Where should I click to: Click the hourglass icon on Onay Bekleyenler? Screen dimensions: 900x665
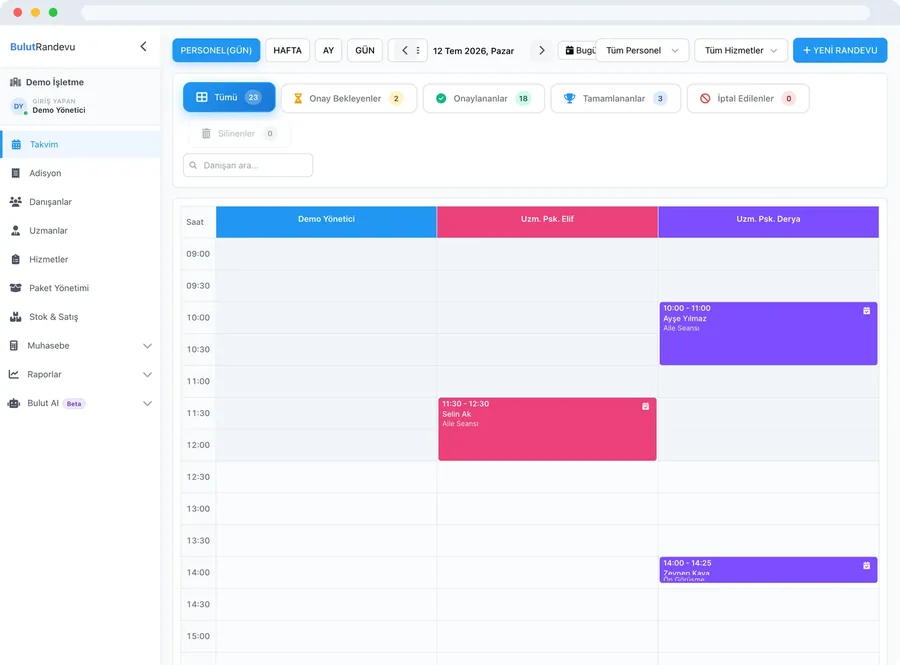(298, 98)
